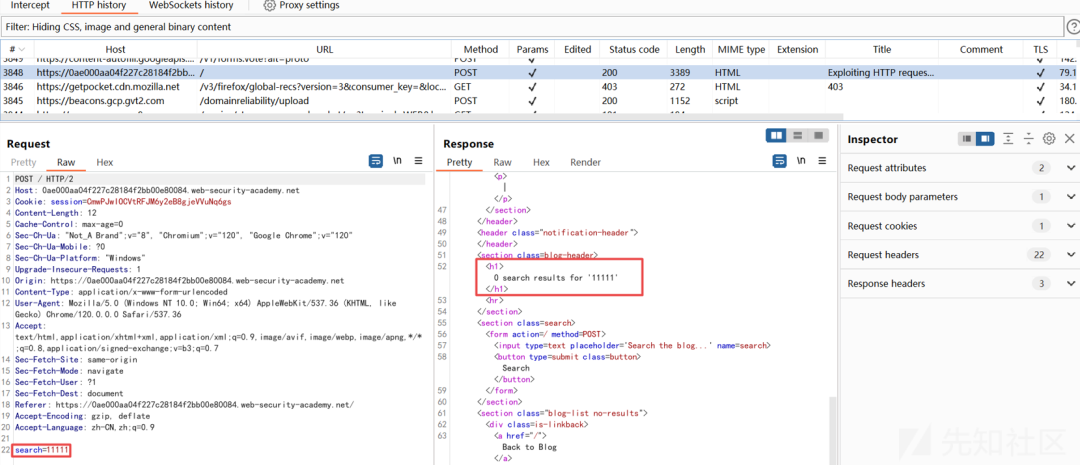Viewport: 1080px width, 465px height.
Task: Open Response panel options menu icon
Action: [822, 161]
